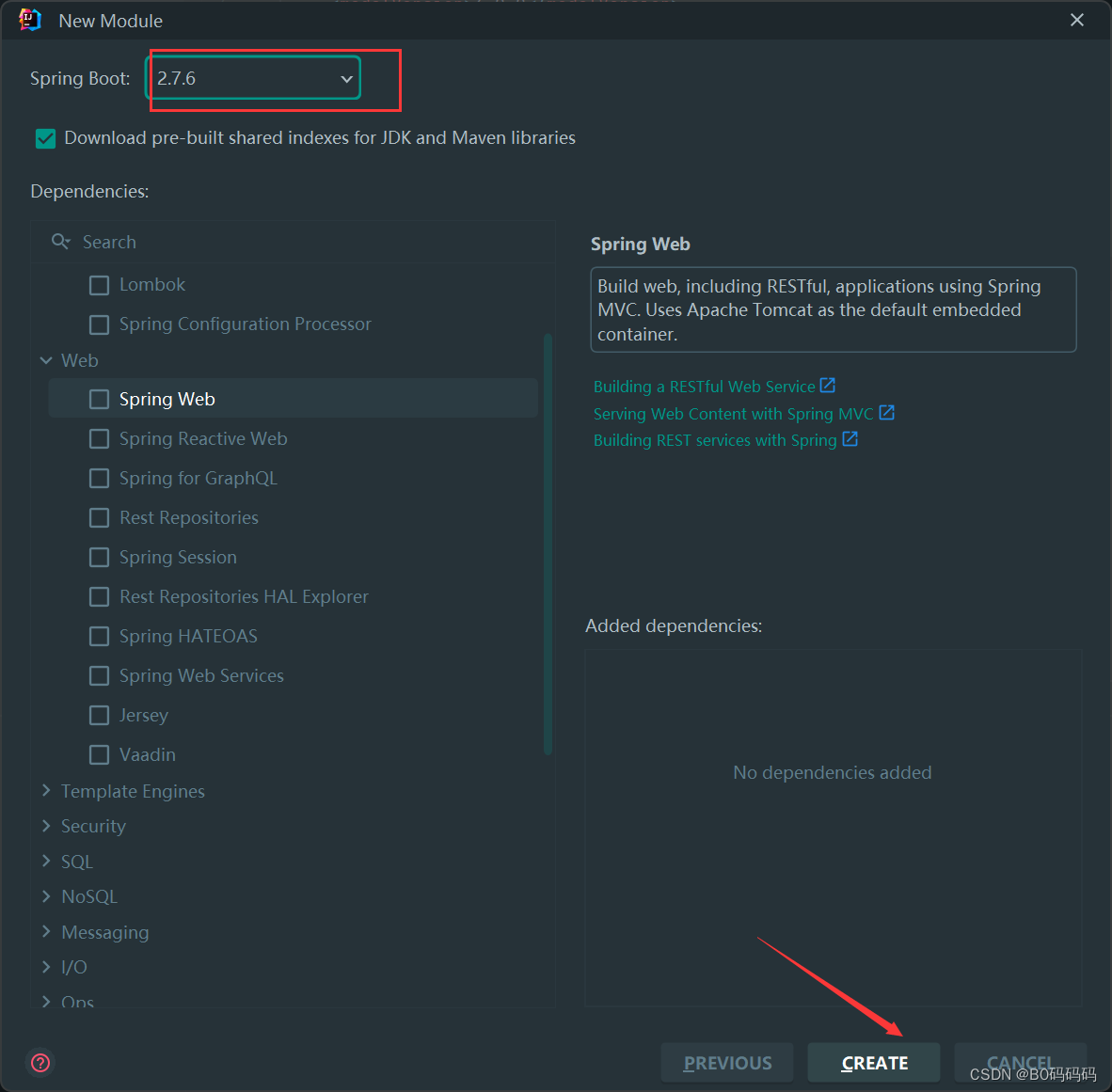Enable the Spring Session dependency
Image resolution: width=1112 pixels, height=1092 pixels.
pyautogui.click(x=100, y=558)
